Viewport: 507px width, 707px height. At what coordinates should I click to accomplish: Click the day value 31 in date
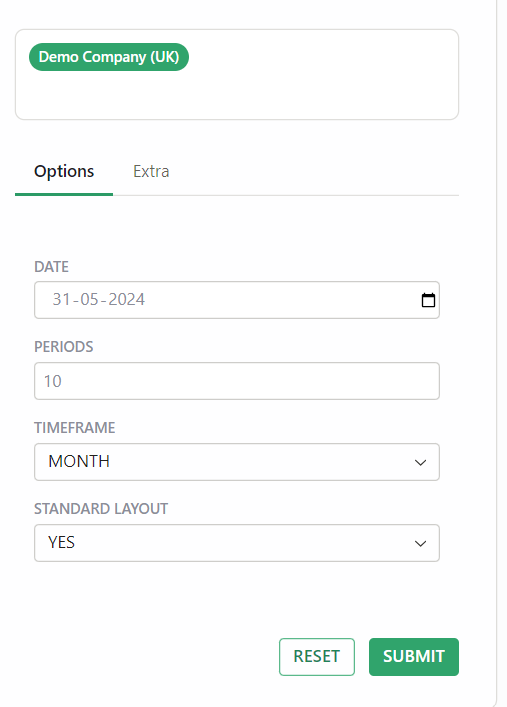(61, 299)
